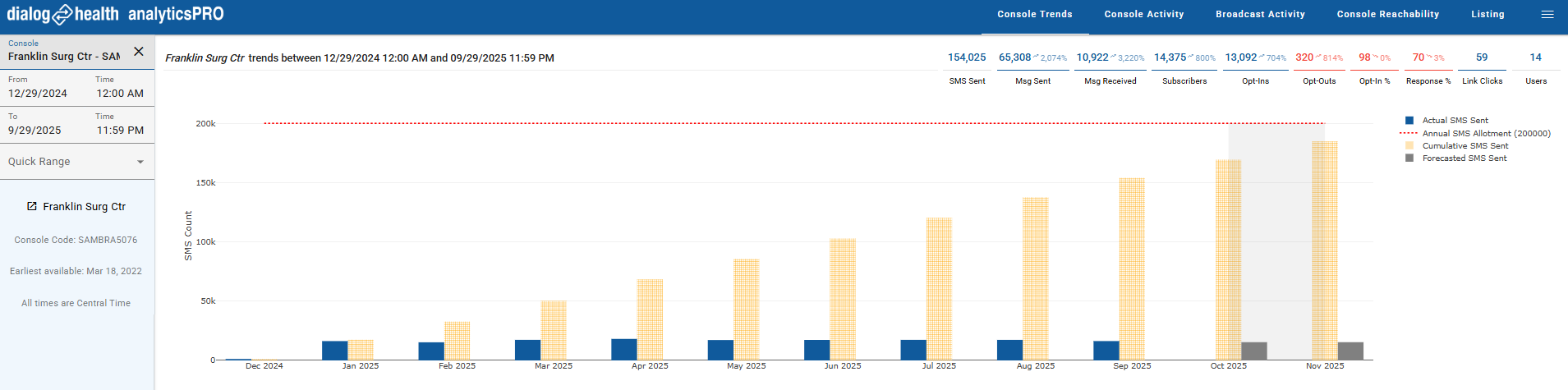Expand the Quick Range dropdown
This screenshot has height=390, width=1568.
coord(76,162)
